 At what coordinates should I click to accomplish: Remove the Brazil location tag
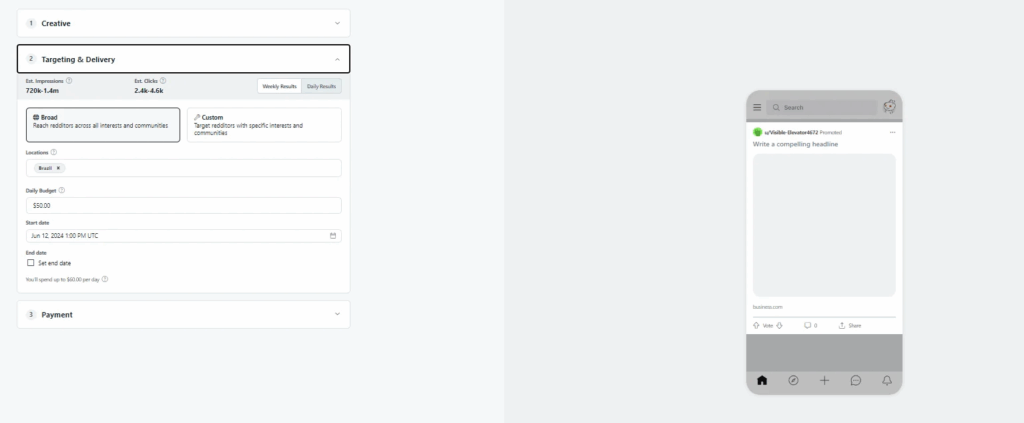pyautogui.click(x=58, y=168)
